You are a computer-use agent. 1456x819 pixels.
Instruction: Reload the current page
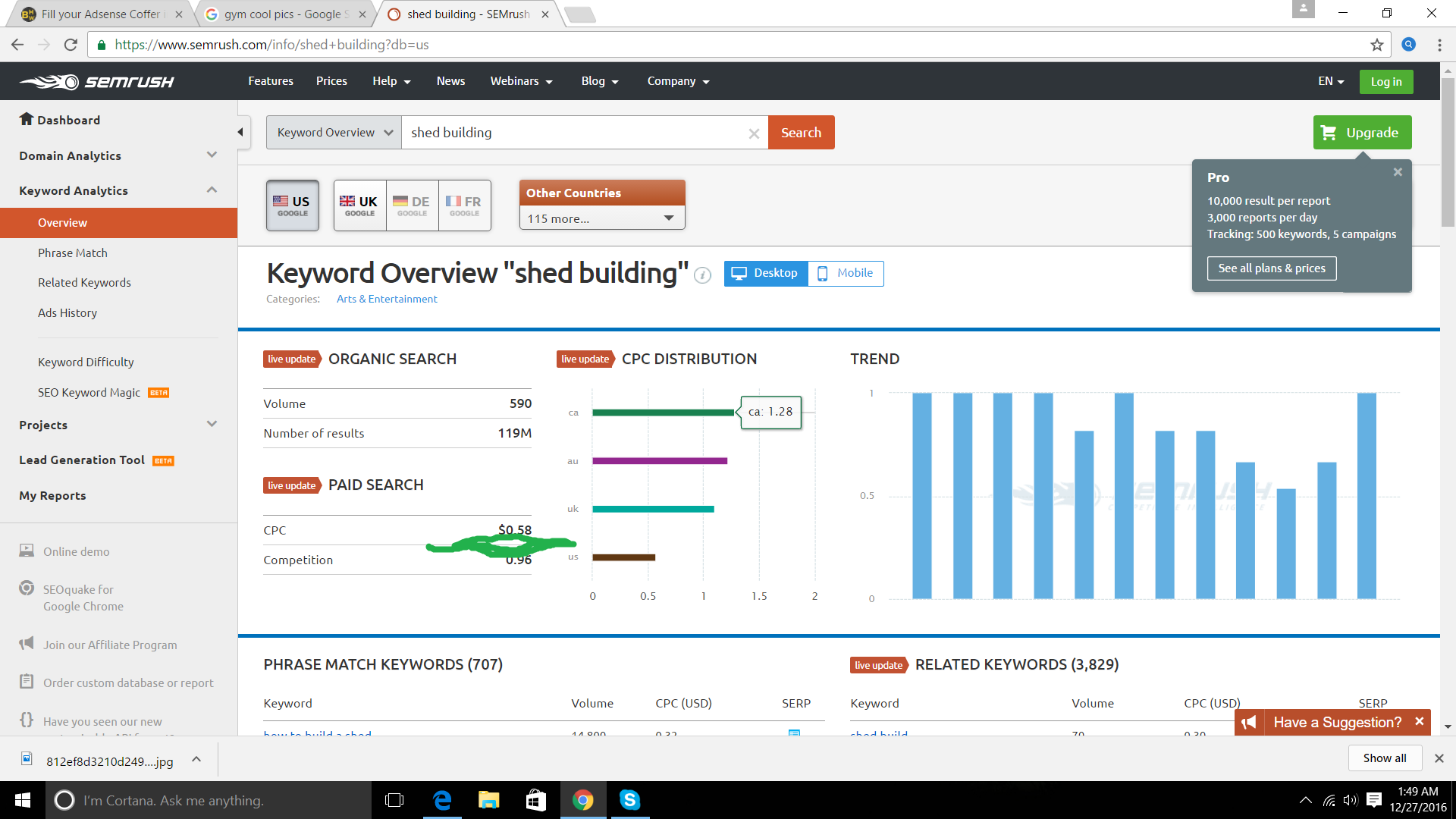click(71, 45)
